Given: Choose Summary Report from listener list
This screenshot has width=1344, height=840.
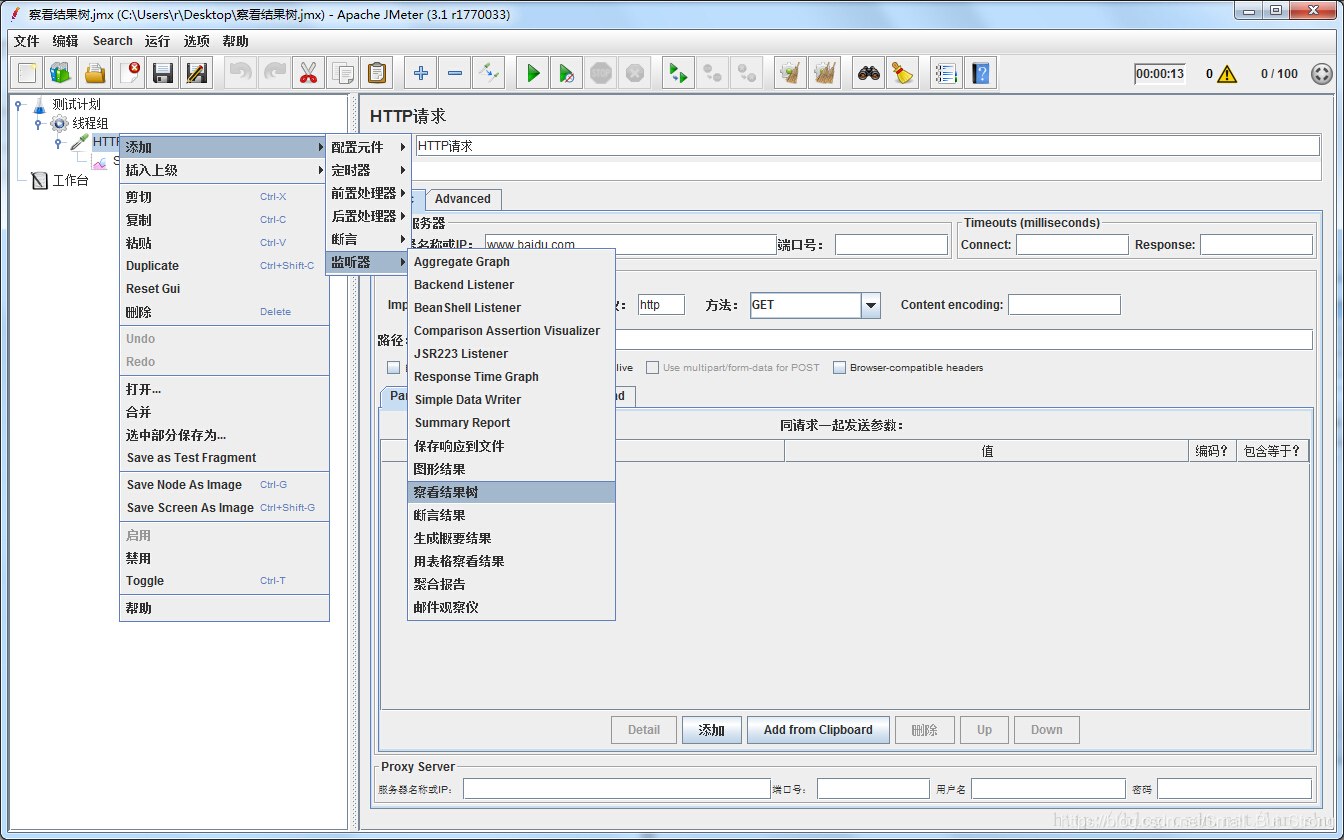Looking at the screenshot, I should coord(511,423).
